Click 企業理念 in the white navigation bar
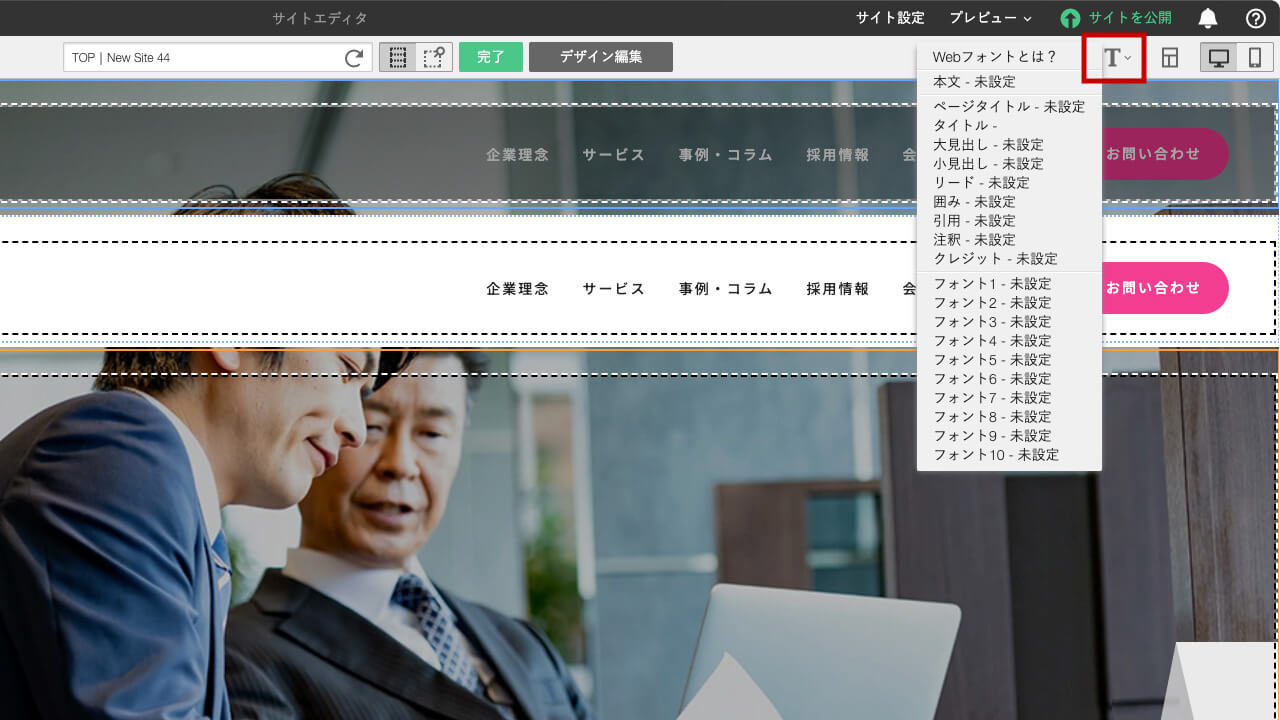 coord(517,288)
